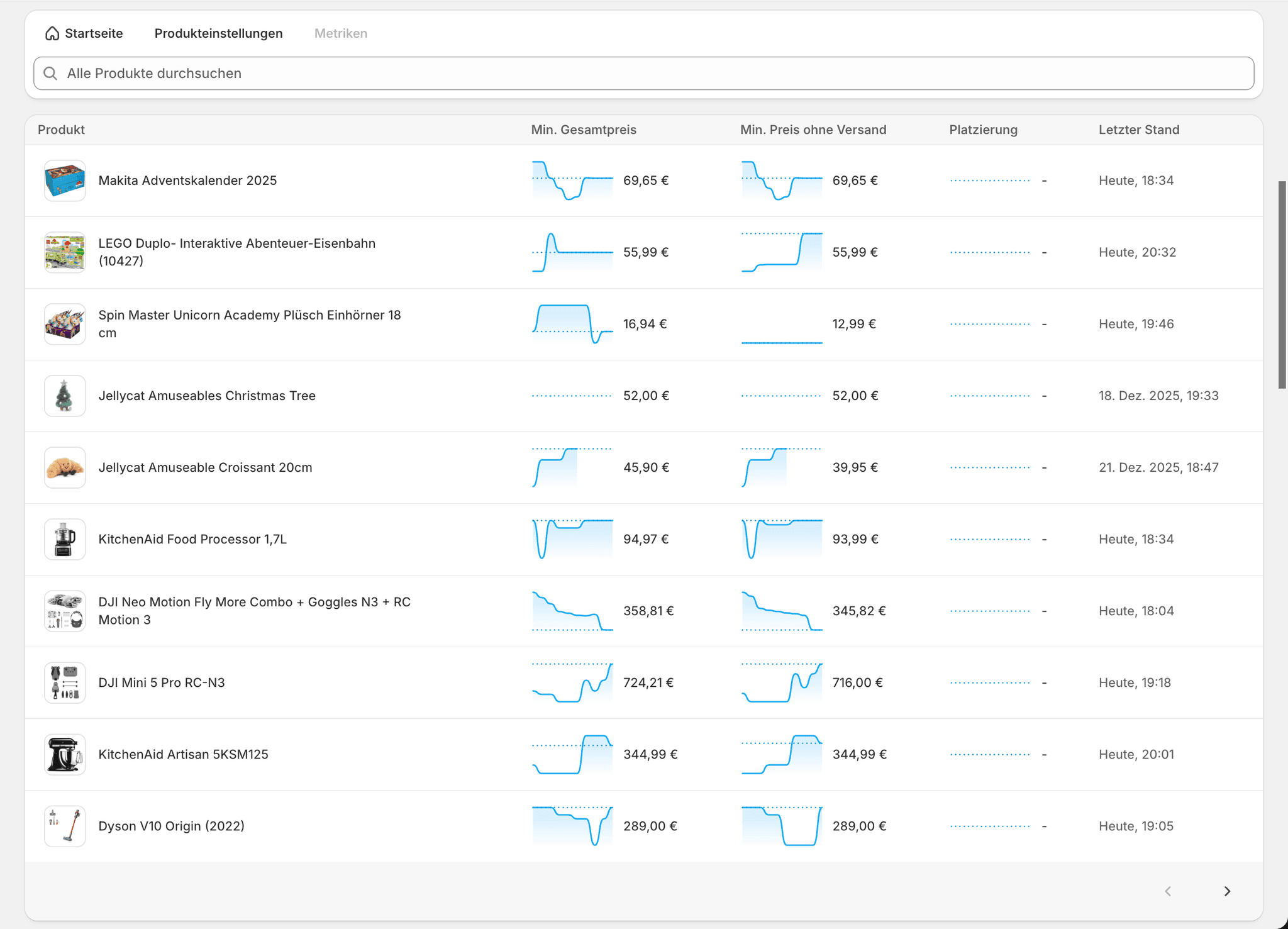
Task: Click timestamp Heute, 18:04
Action: tap(1136, 611)
